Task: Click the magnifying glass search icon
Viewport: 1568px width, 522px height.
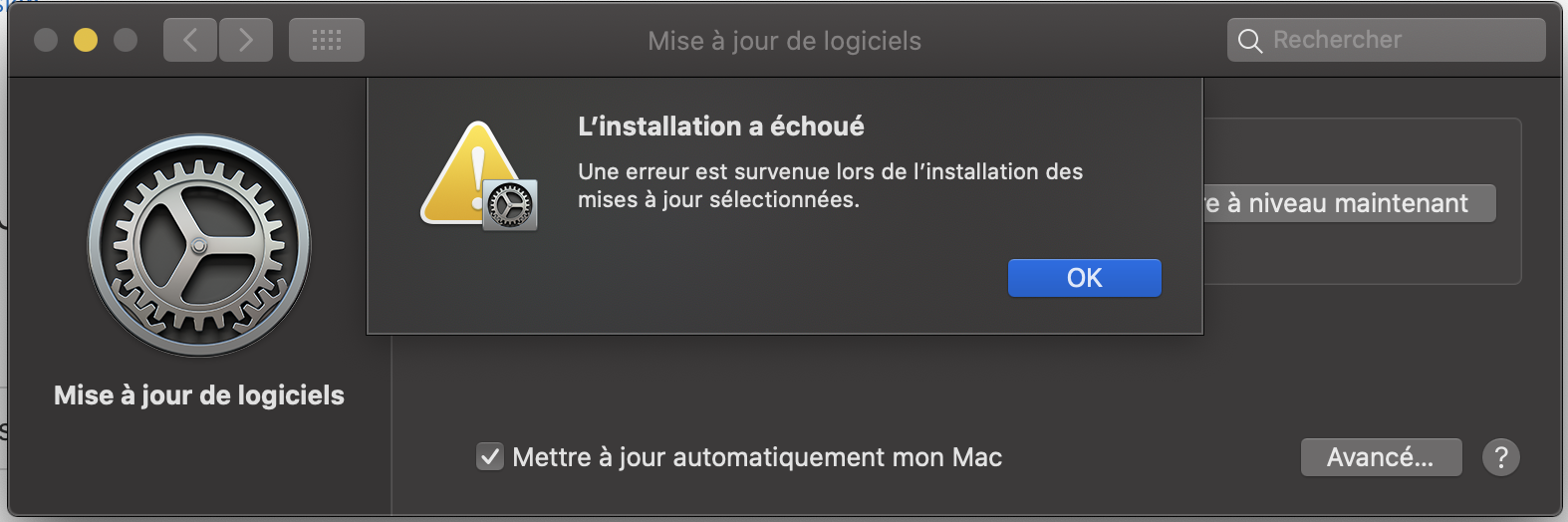Action: point(1249,41)
